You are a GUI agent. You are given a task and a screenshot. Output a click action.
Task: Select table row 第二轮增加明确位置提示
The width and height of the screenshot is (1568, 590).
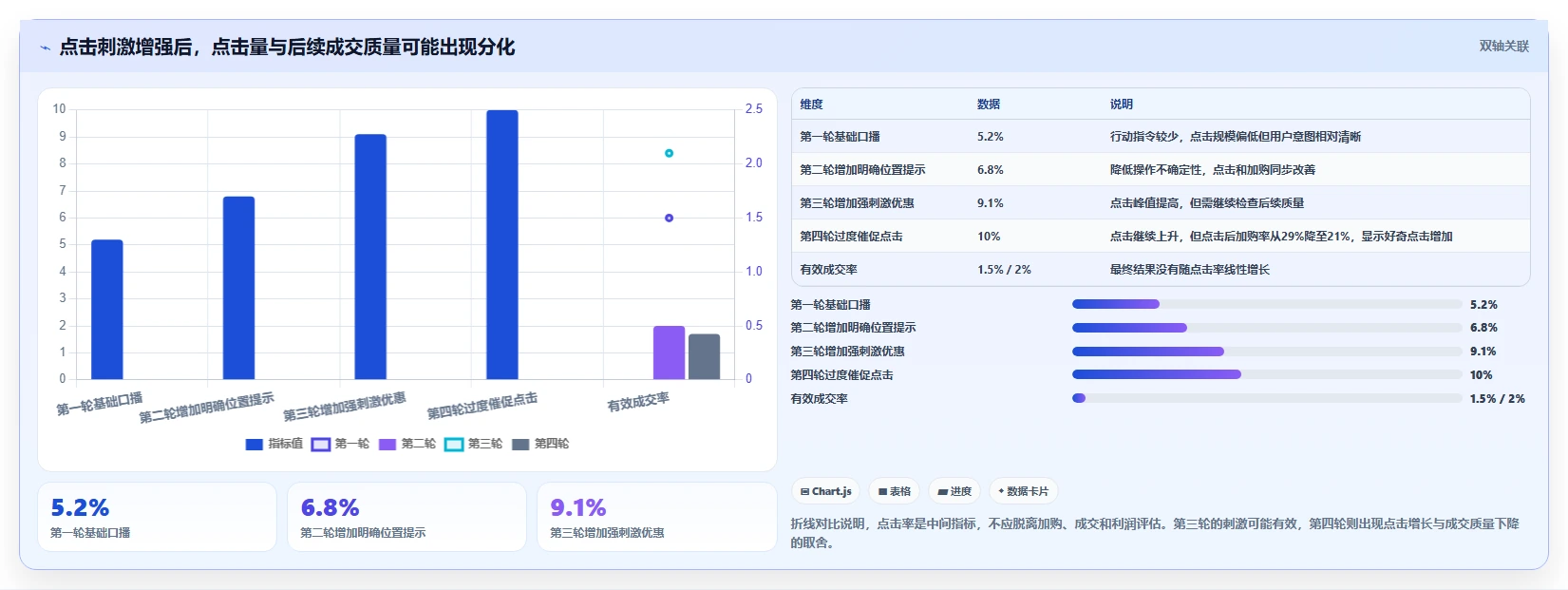tap(1161, 169)
